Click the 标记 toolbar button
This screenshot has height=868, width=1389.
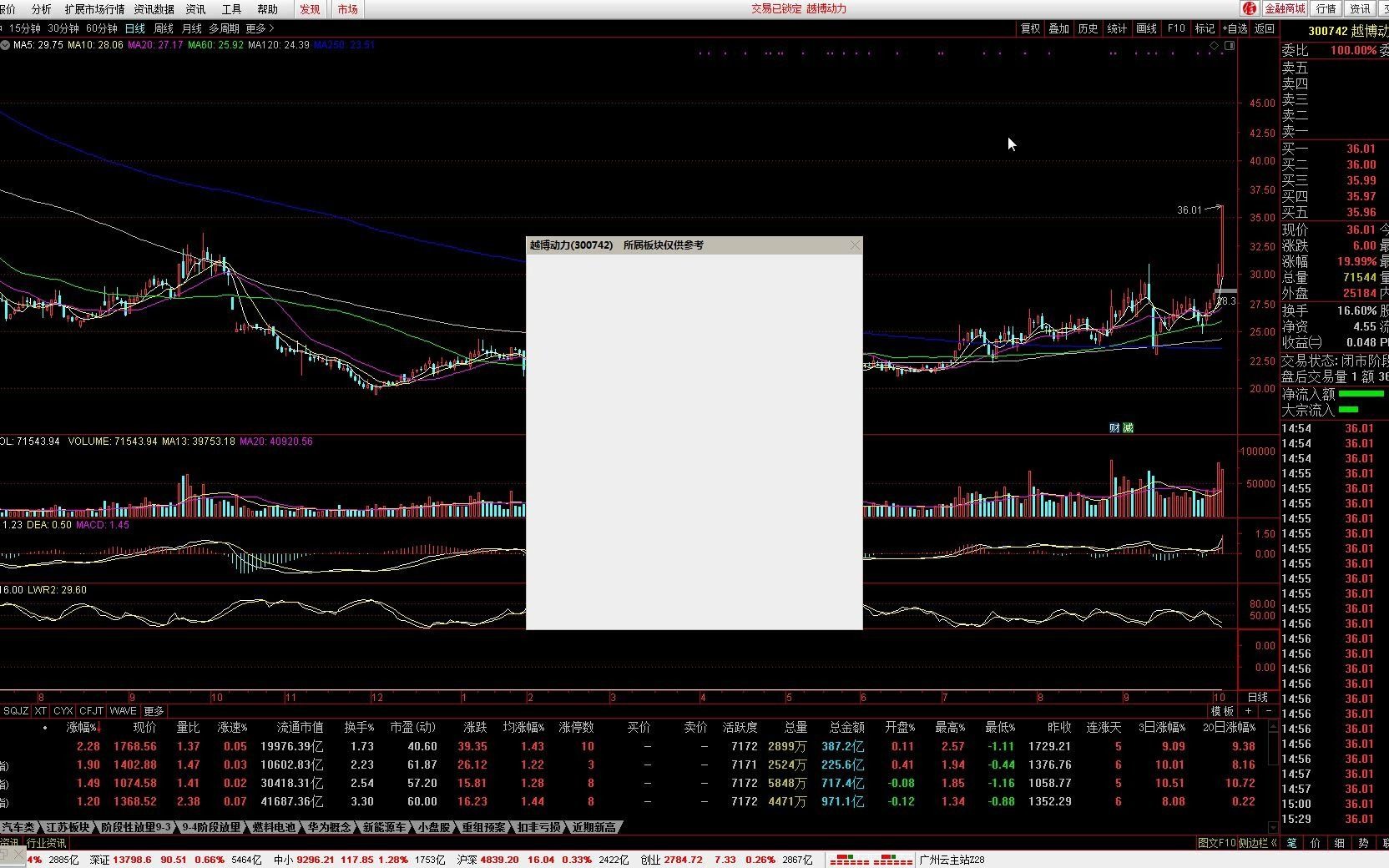[1205, 28]
